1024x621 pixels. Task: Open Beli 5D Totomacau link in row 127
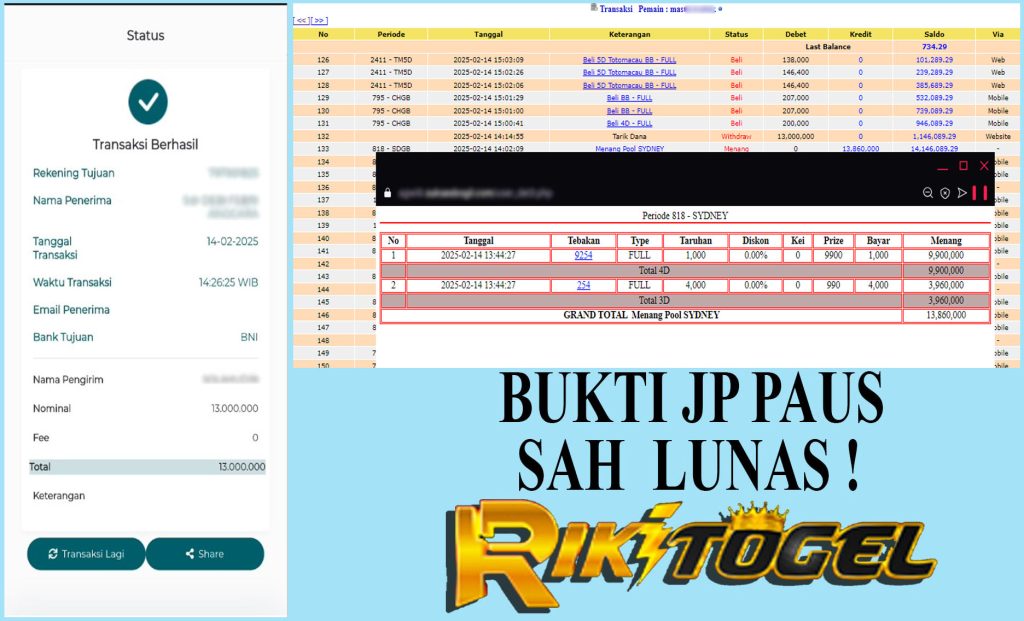[x=629, y=72]
